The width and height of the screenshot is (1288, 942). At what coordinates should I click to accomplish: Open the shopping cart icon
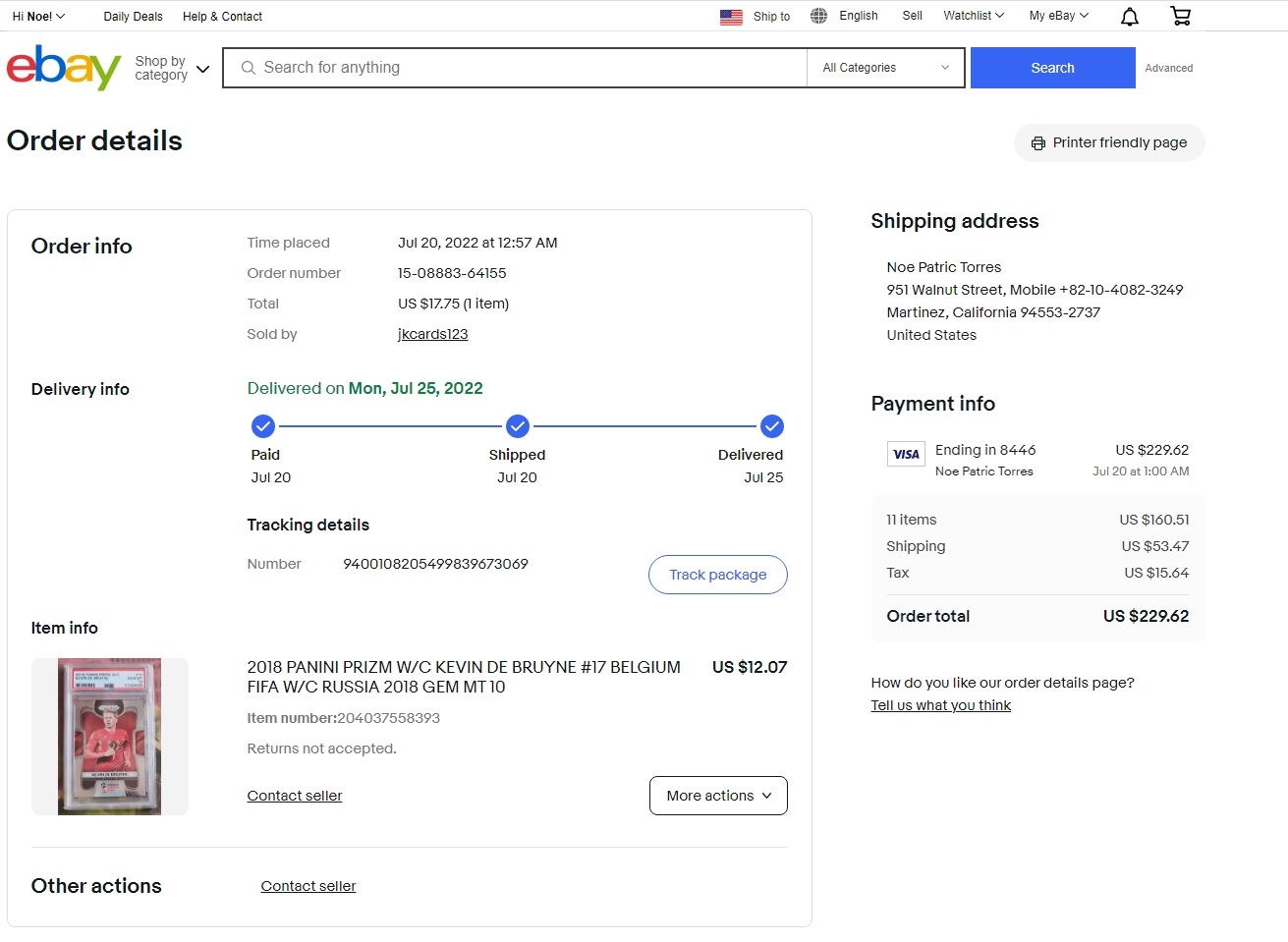pyautogui.click(x=1181, y=16)
